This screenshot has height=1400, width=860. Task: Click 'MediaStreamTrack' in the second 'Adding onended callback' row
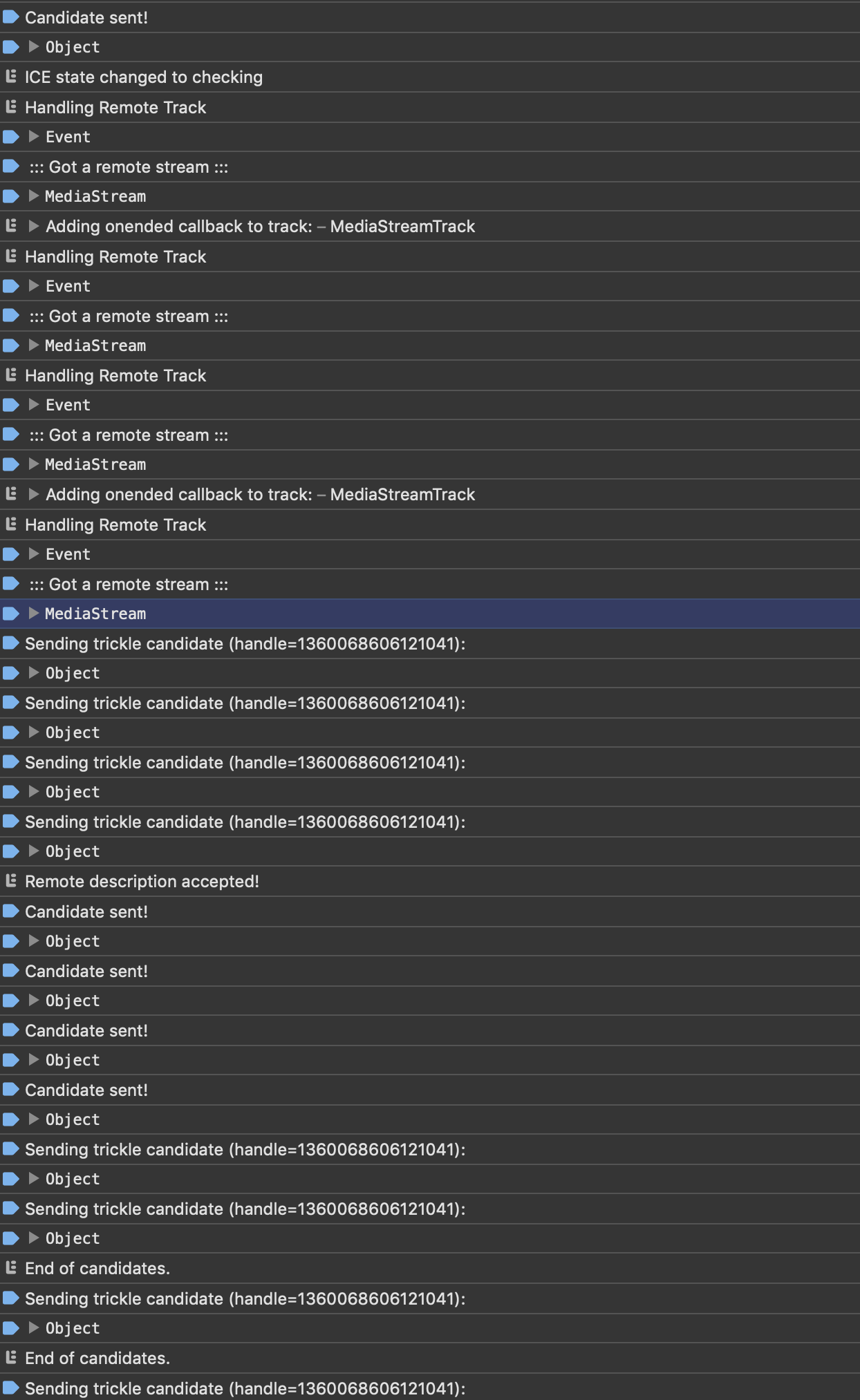point(402,495)
